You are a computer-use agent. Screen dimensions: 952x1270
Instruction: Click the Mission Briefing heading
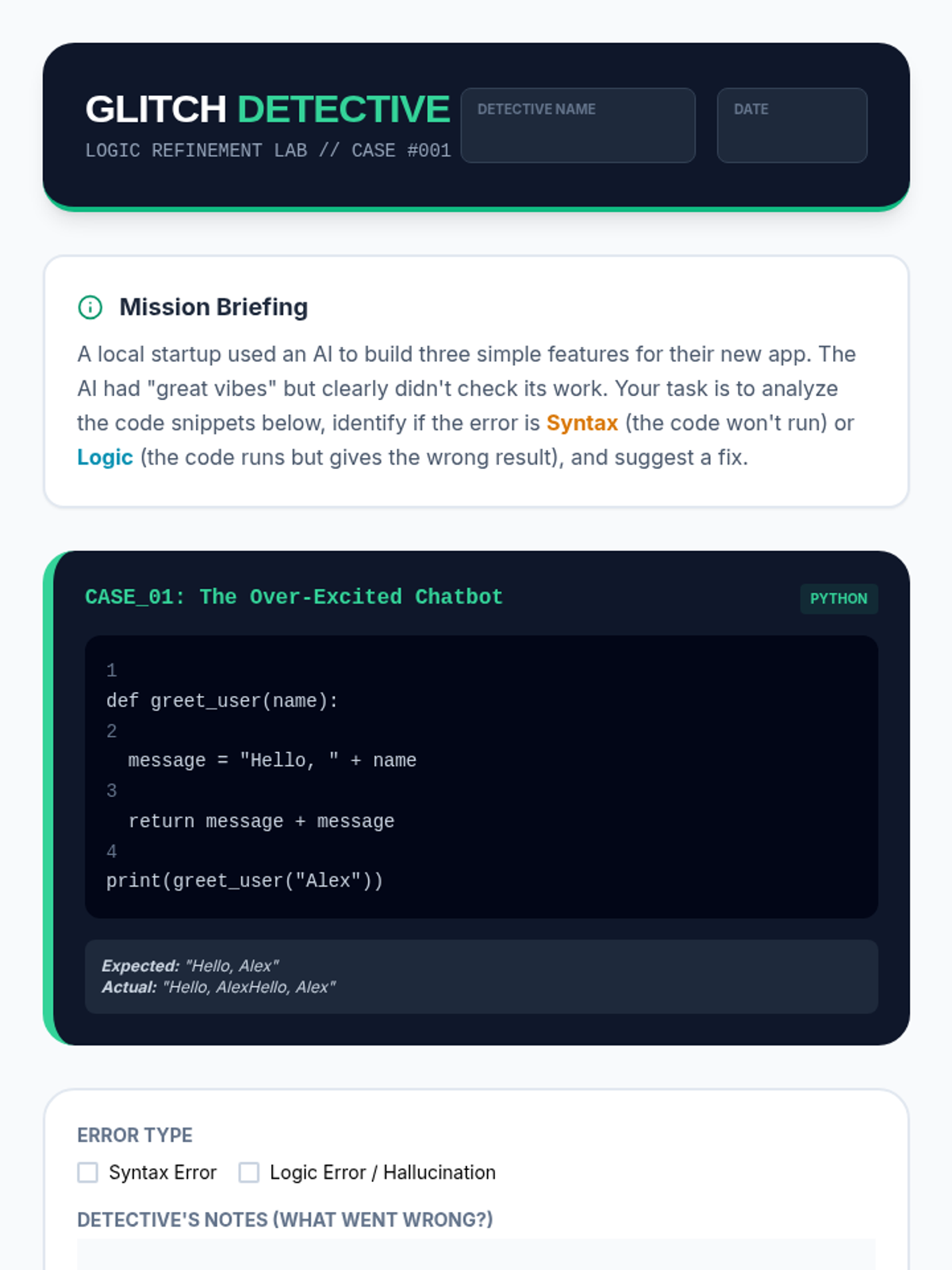coord(213,307)
